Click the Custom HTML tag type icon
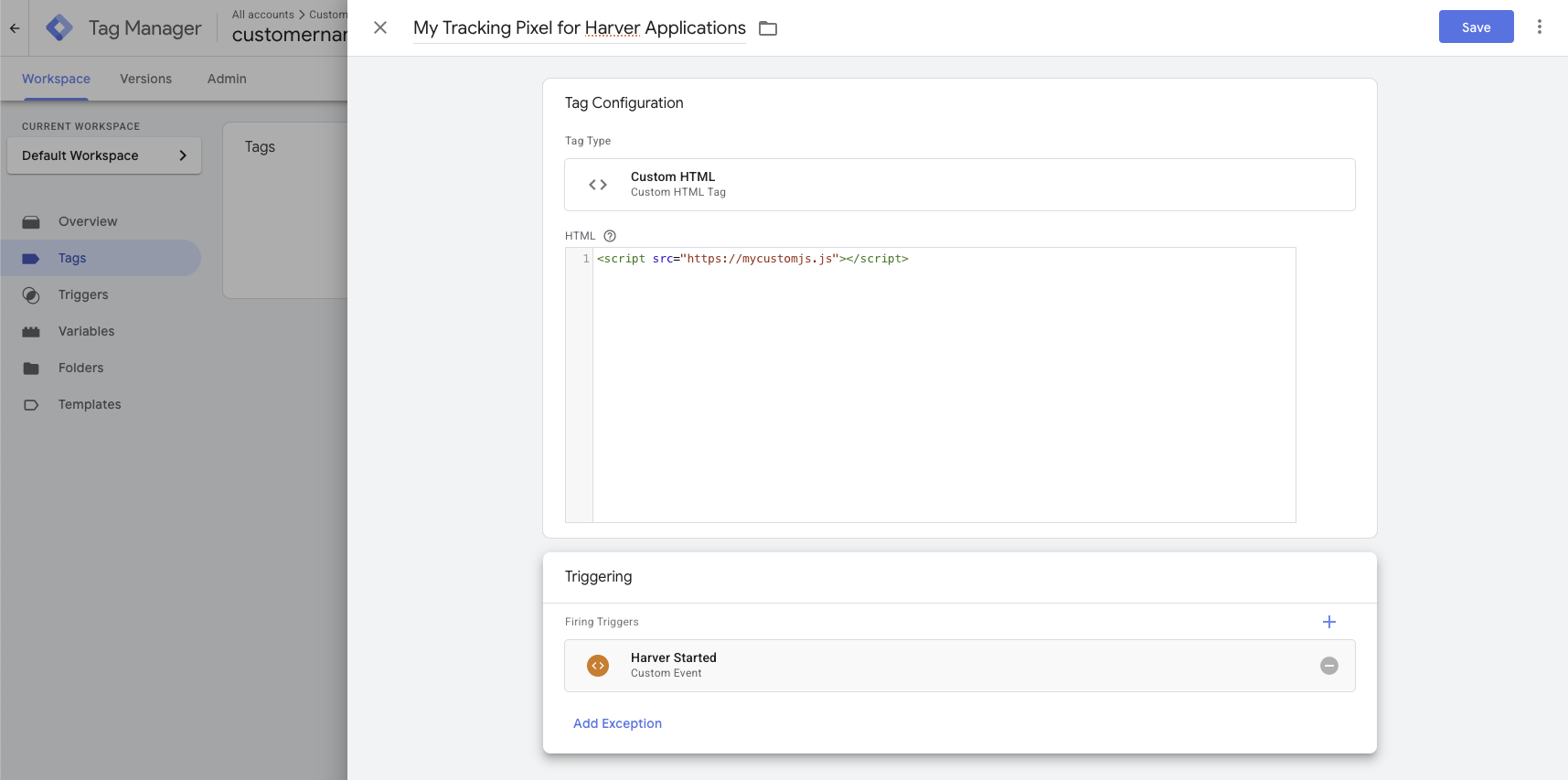This screenshot has height=780, width=1568. tap(598, 185)
